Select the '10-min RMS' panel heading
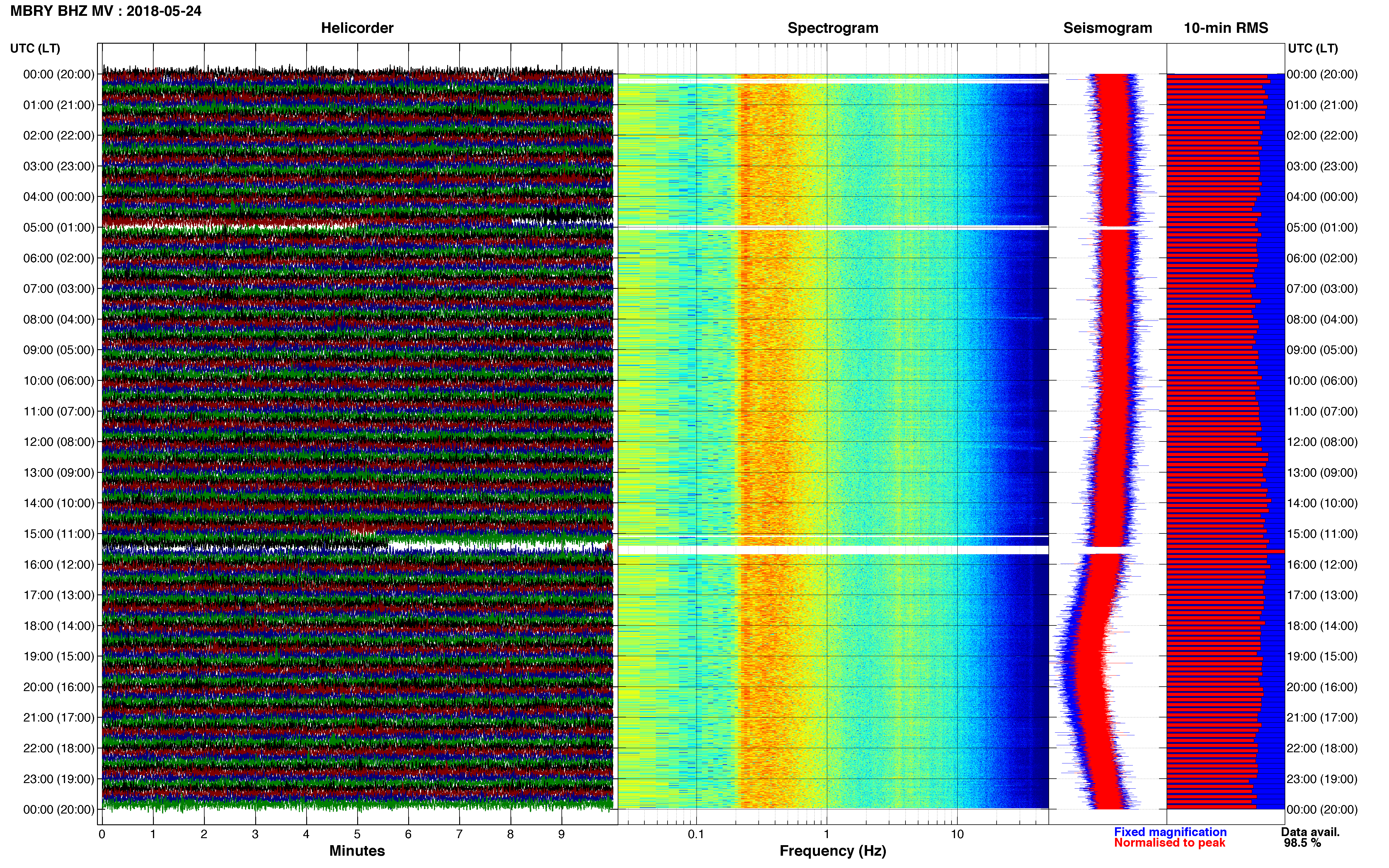The width and height of the screenshot is (1389, 868). tap(1226, 28)
